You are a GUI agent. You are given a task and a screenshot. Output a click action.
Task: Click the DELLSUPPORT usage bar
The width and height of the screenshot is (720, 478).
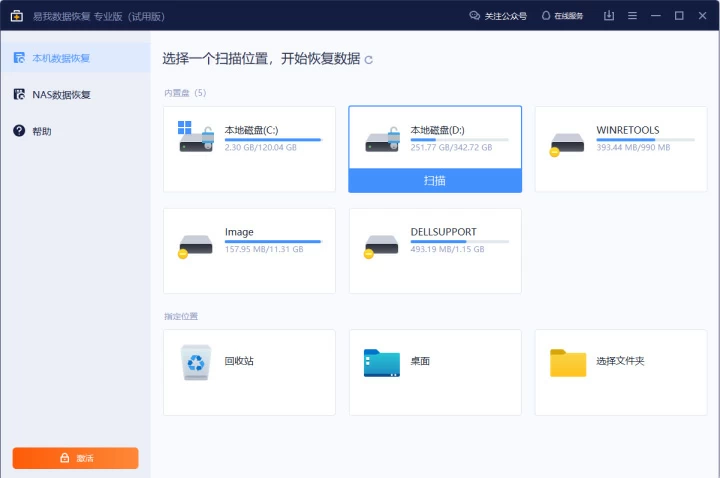459,242
